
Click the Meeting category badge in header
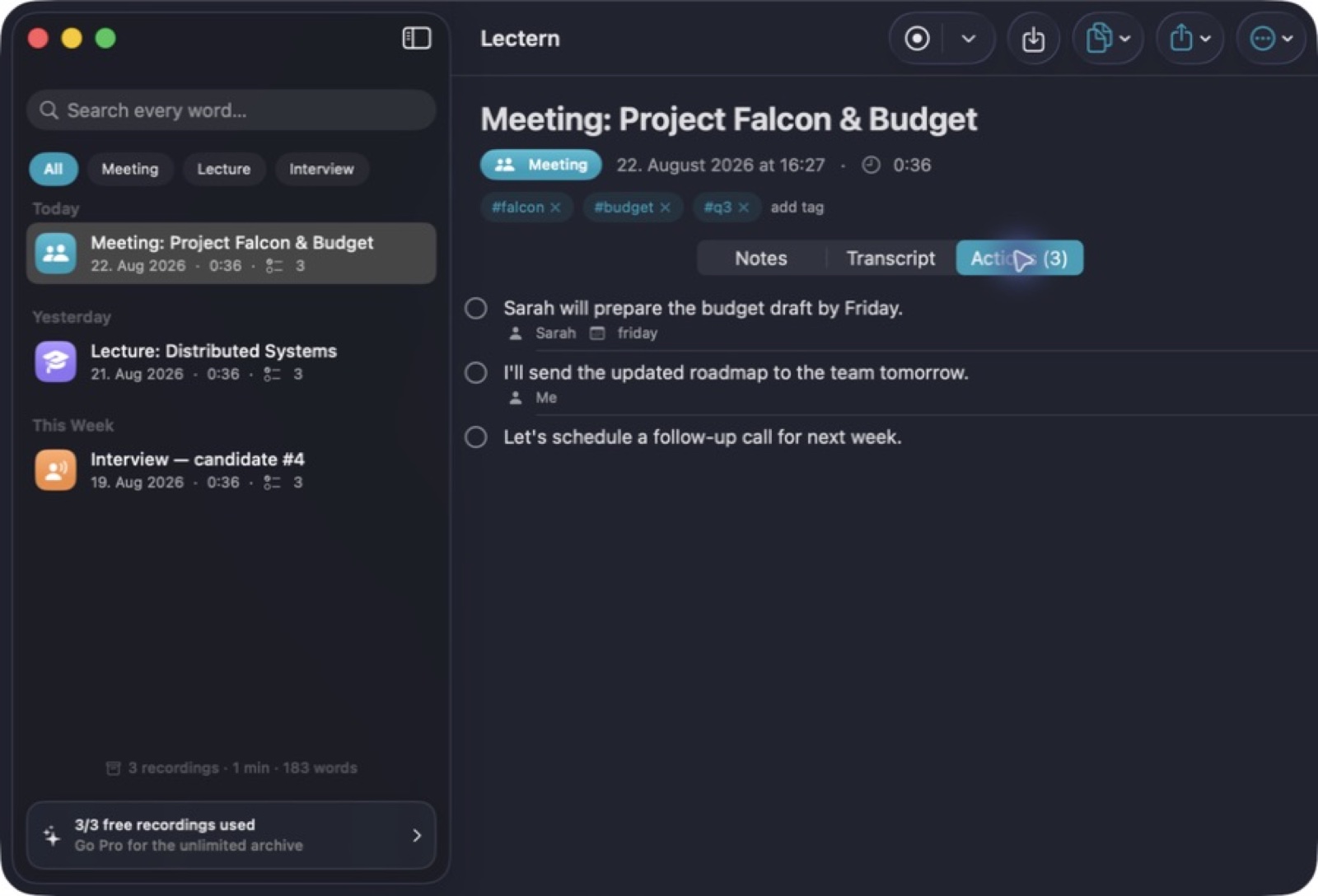pyautogui.click(x=541, y=165)
